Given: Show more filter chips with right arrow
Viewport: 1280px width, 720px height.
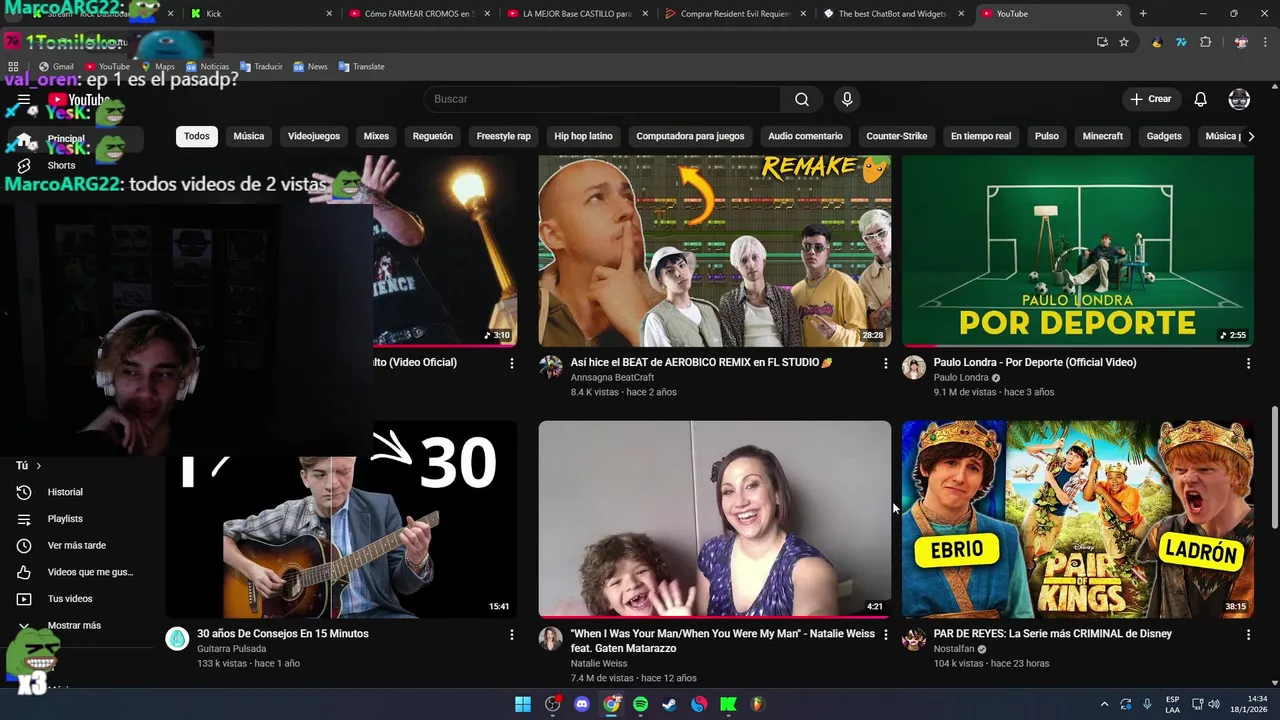Looking at the screenshot, I should (x=1250, y=136).
